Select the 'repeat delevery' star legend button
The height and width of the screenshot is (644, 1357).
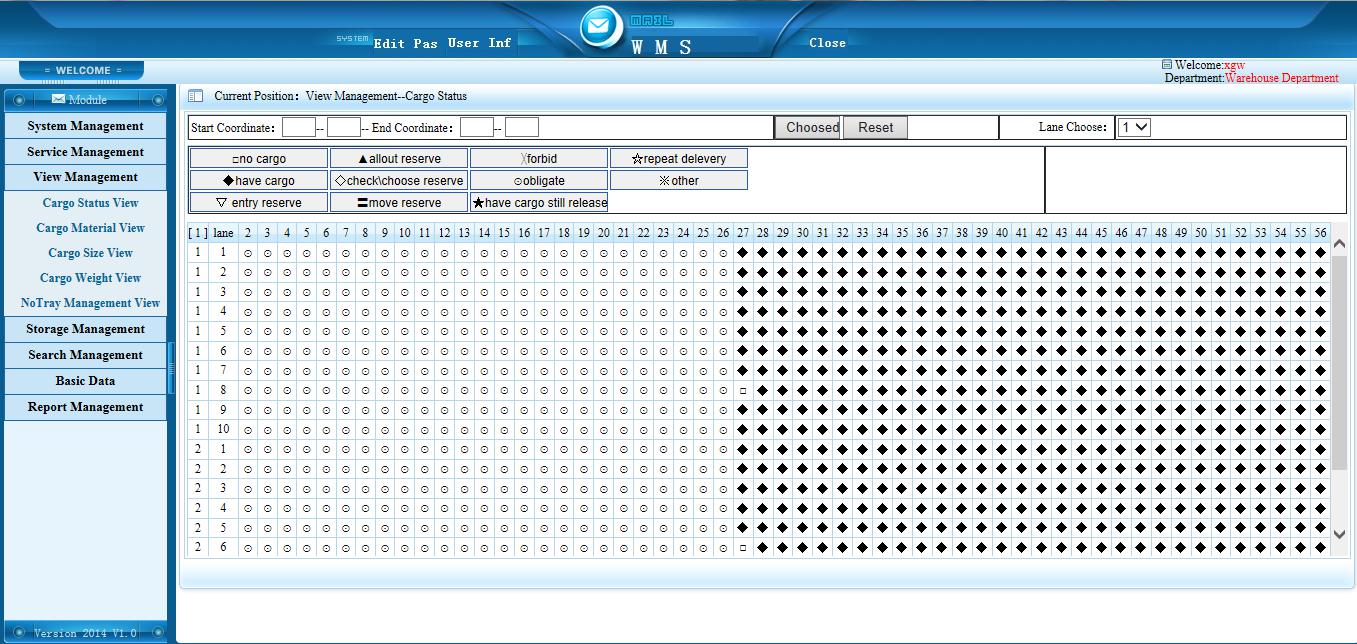point(678,159)
